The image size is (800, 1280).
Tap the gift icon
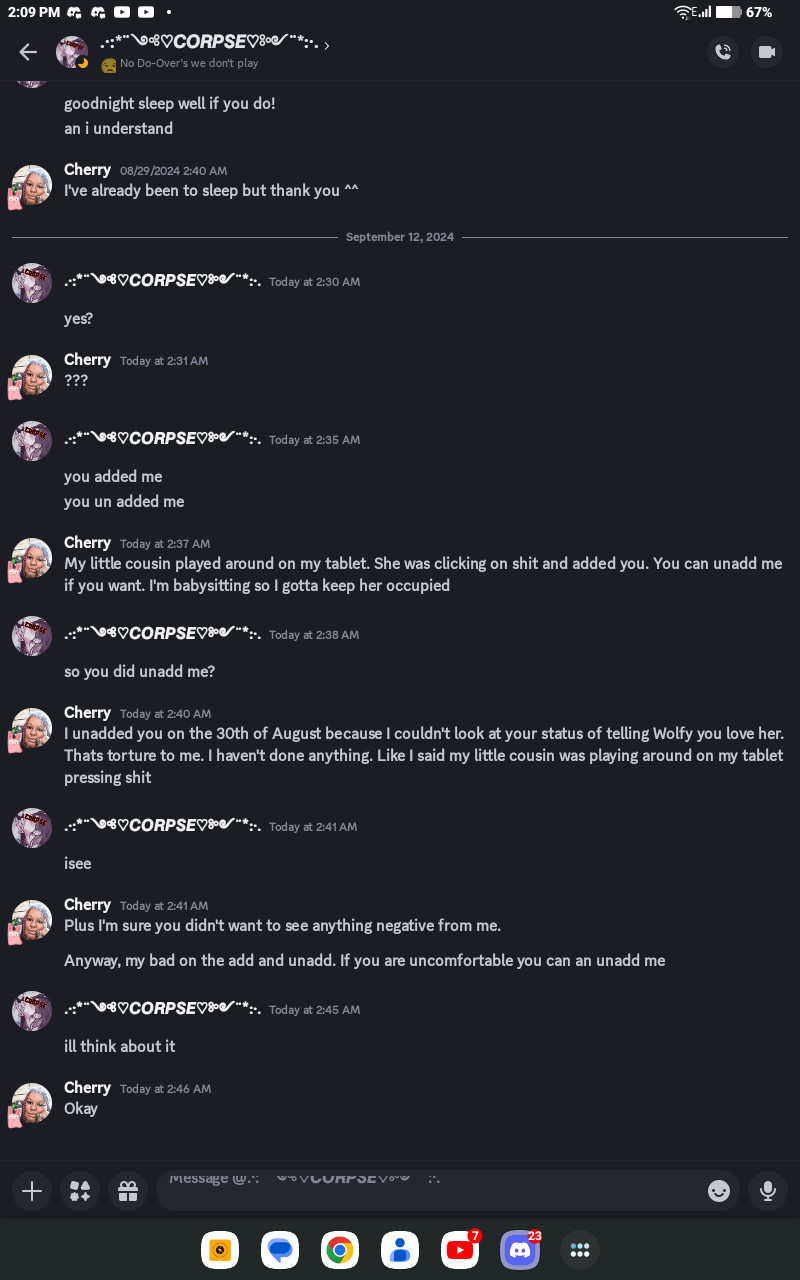coord(128,1191)
